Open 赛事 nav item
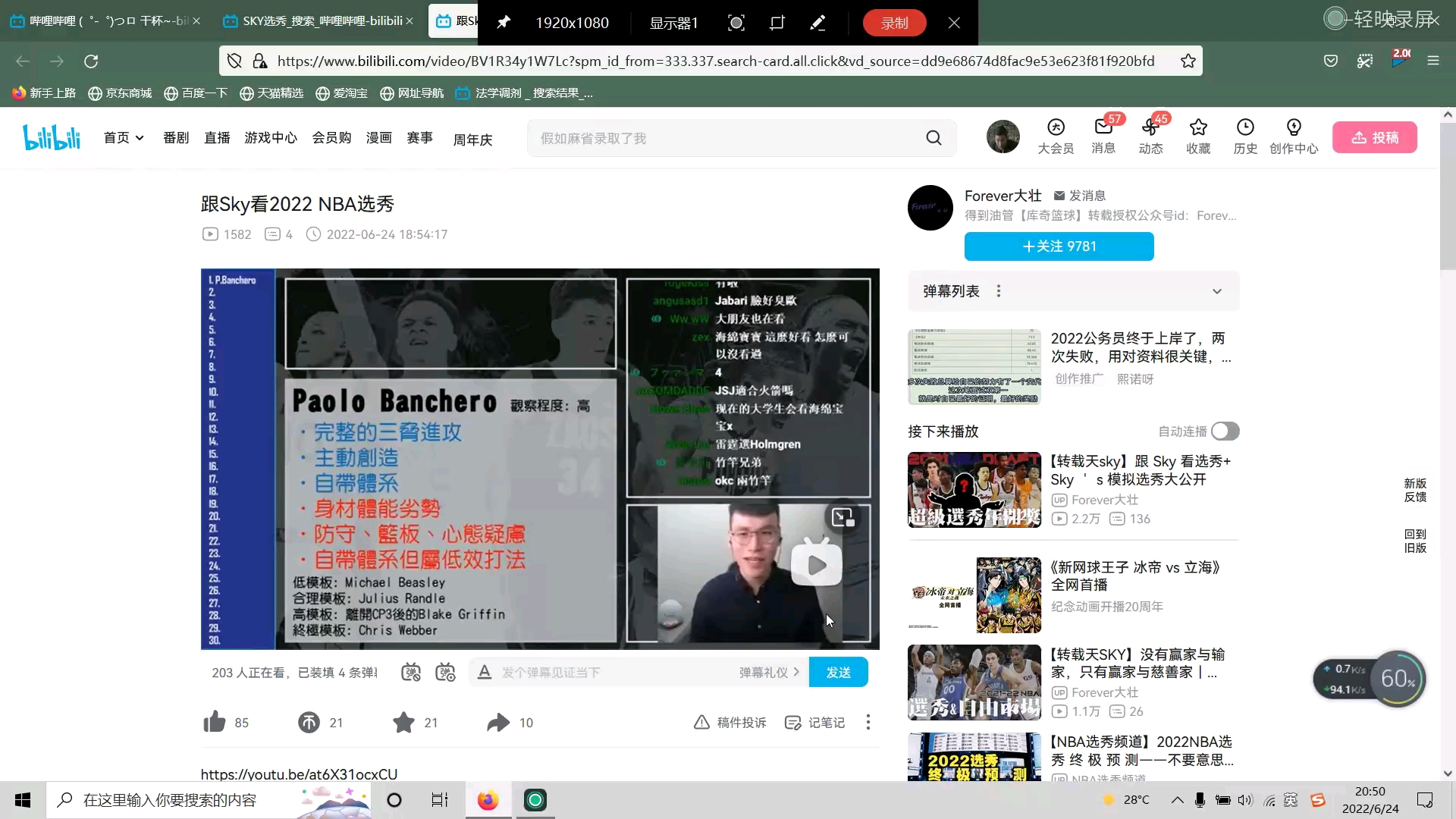Image resolution: width=1456 pixels, height=819 pixels. click(419, 138)
